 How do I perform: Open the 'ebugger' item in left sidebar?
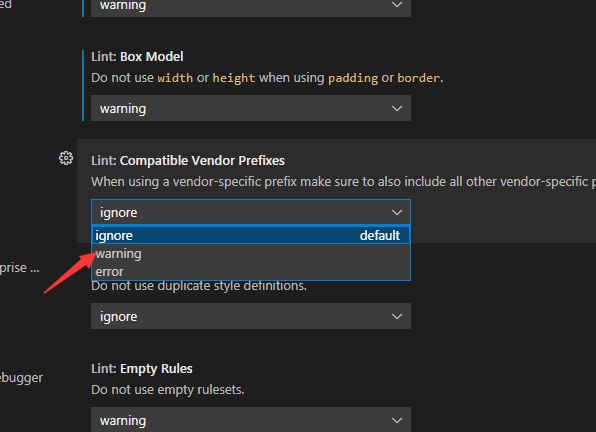click(x=21, y=378)
